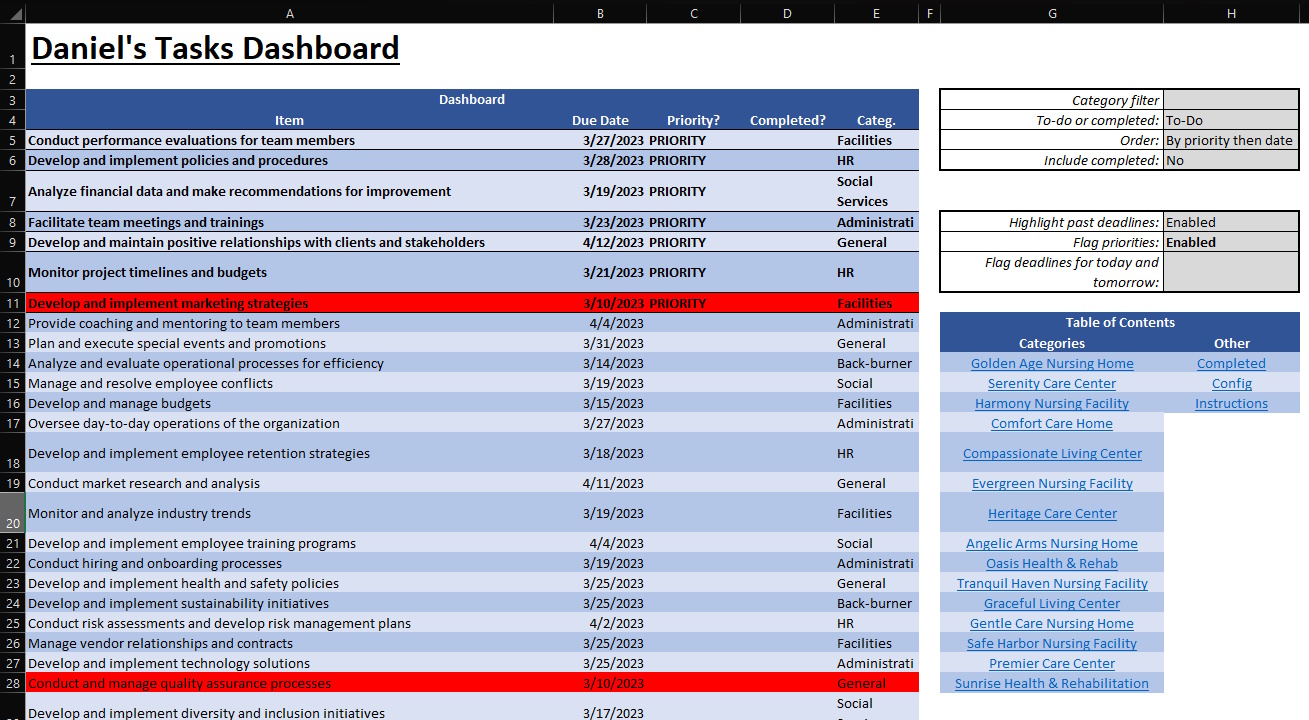This screenshot has width=1309, height=720.
Task: Open the Compassionate Living Center link
Action: pyautogui.click(x=1051, y=453)
